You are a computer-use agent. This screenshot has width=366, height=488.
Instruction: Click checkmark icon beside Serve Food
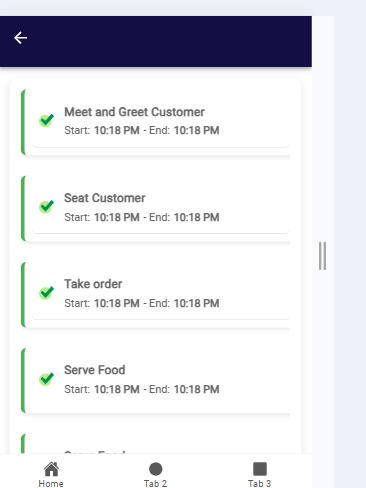[46, 378]
